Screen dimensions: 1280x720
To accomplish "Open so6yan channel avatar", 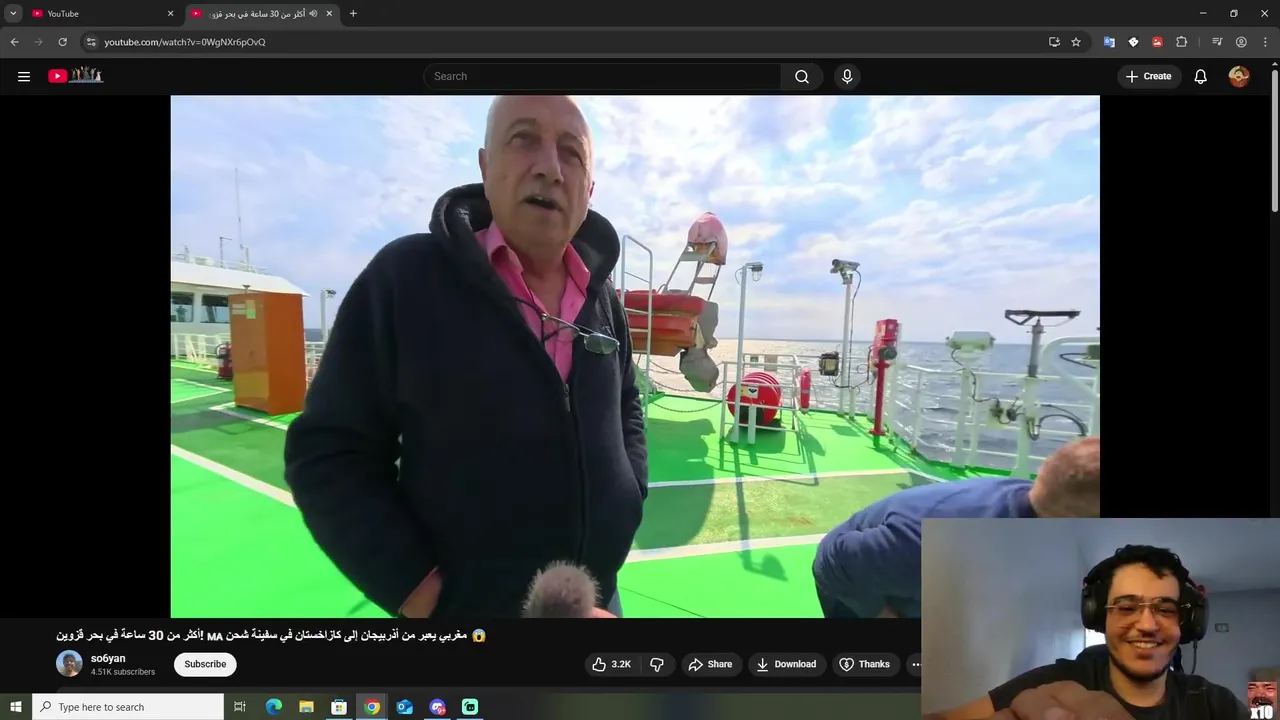I will click(x=69, y=664).
